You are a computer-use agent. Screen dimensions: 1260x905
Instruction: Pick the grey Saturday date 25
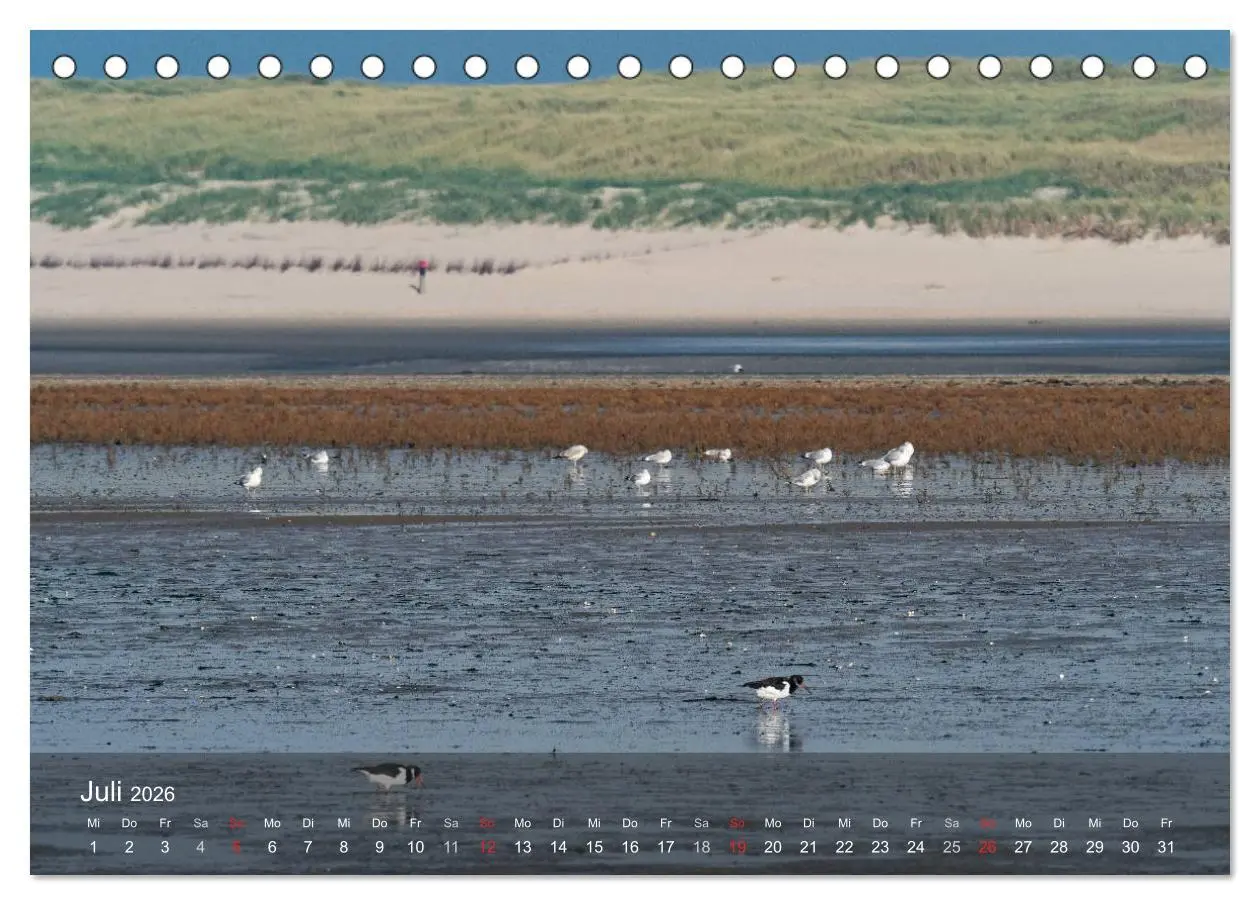(x=952, y=847)
